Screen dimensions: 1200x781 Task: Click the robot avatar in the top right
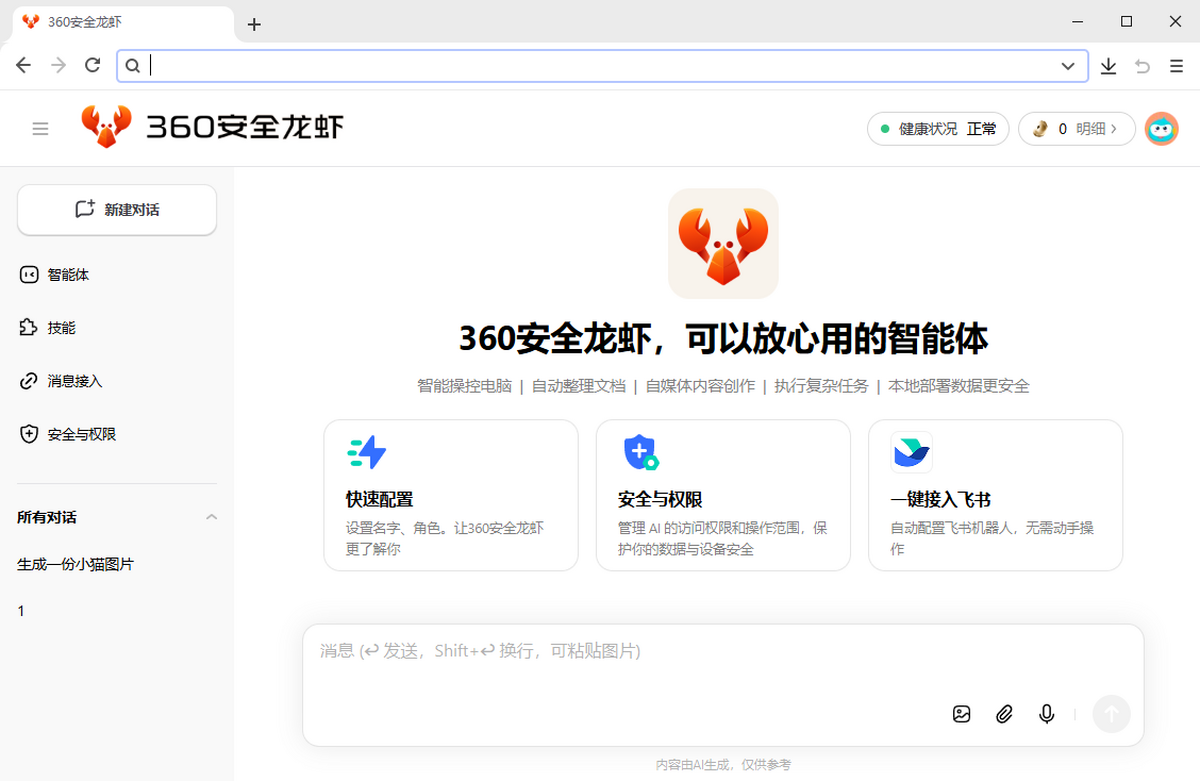(x=1161, y=128)
